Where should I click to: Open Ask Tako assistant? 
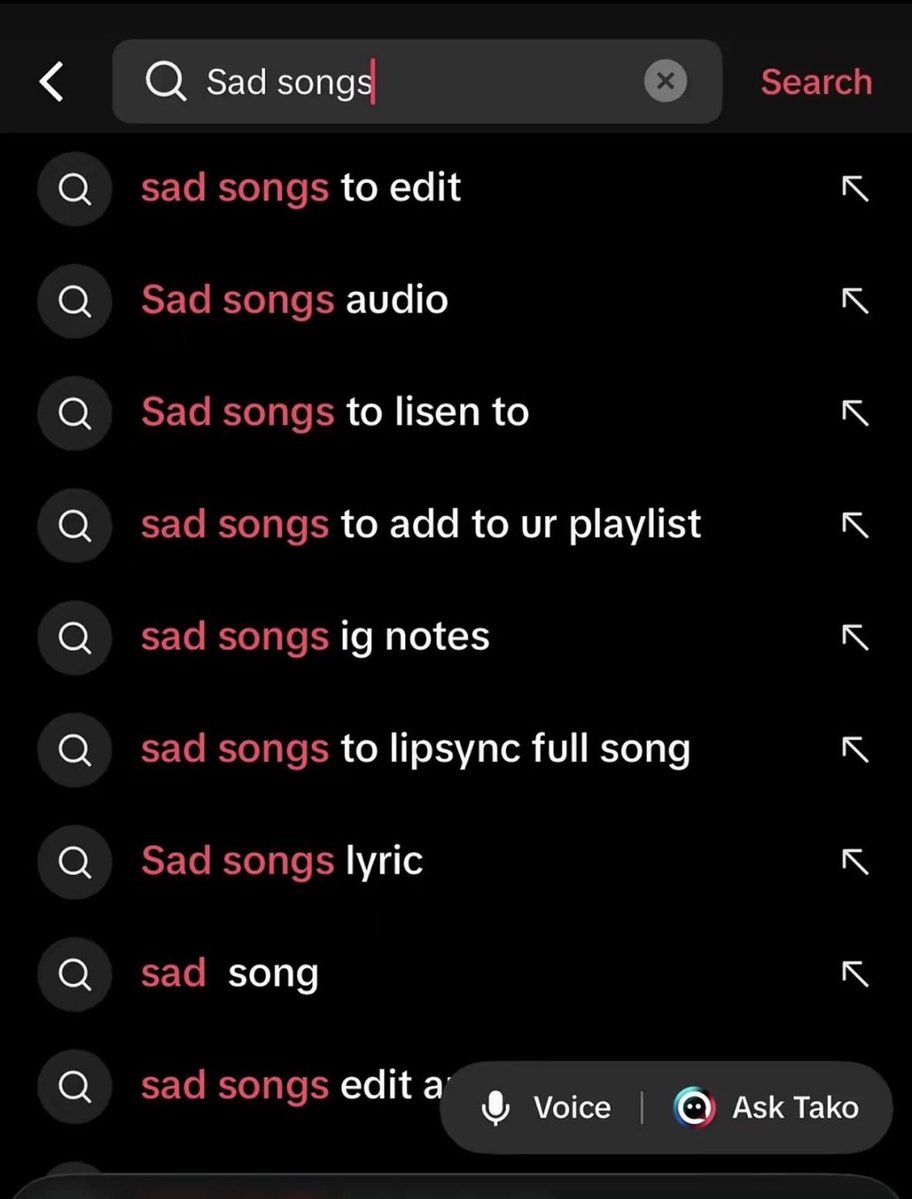point(766,1107)
